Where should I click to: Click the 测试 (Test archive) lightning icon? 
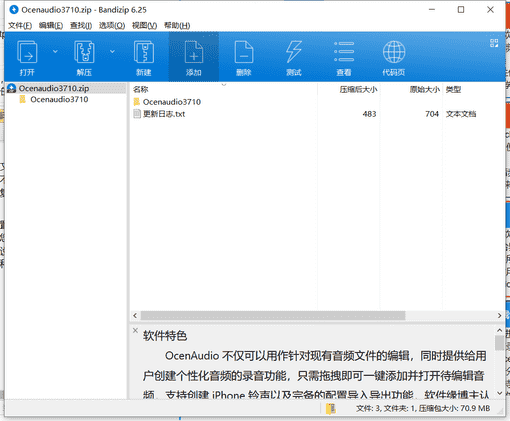pos(294,52)
